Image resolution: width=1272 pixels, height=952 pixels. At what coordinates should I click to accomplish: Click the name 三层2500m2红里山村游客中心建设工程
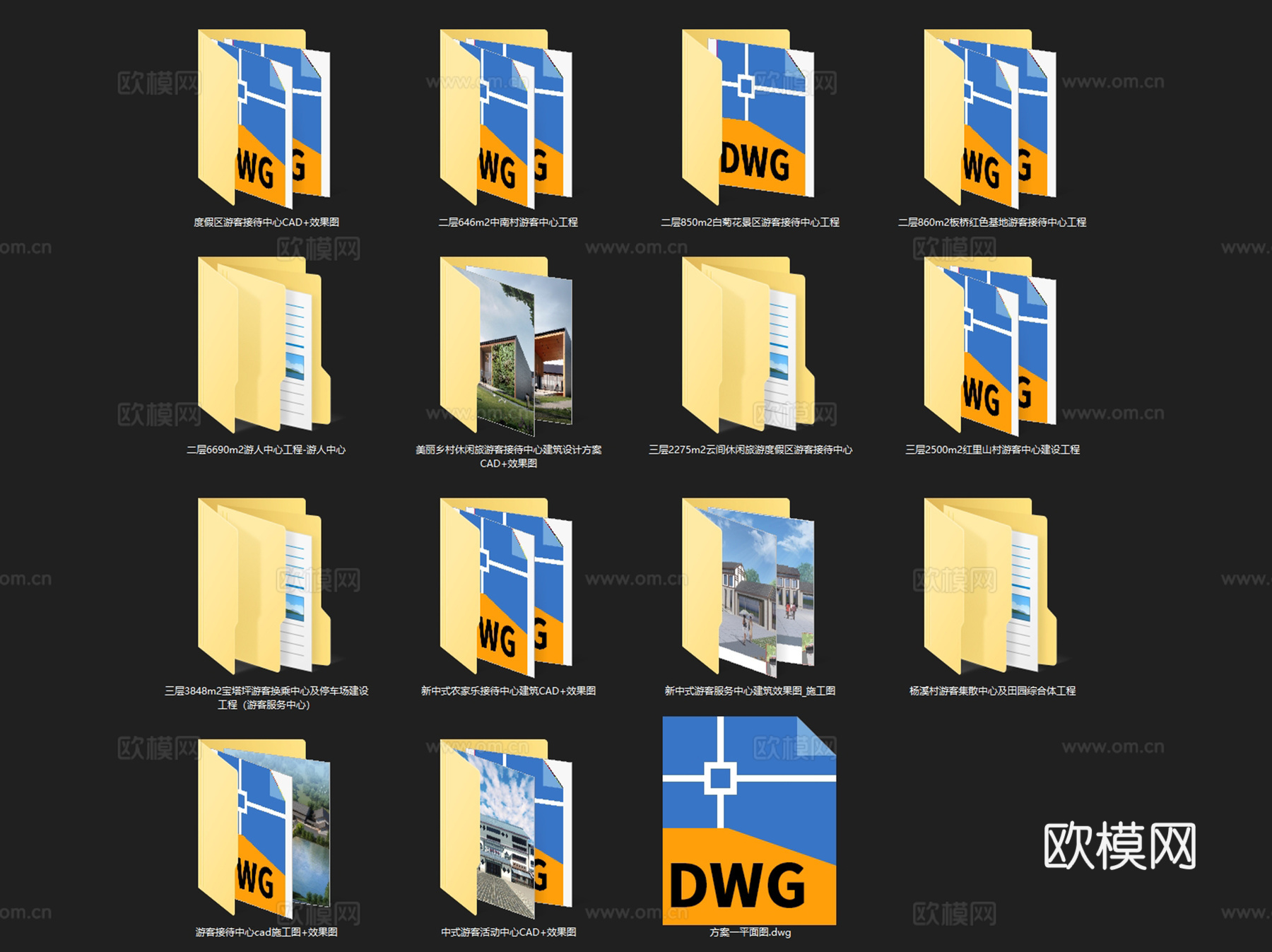pos(992,449)
